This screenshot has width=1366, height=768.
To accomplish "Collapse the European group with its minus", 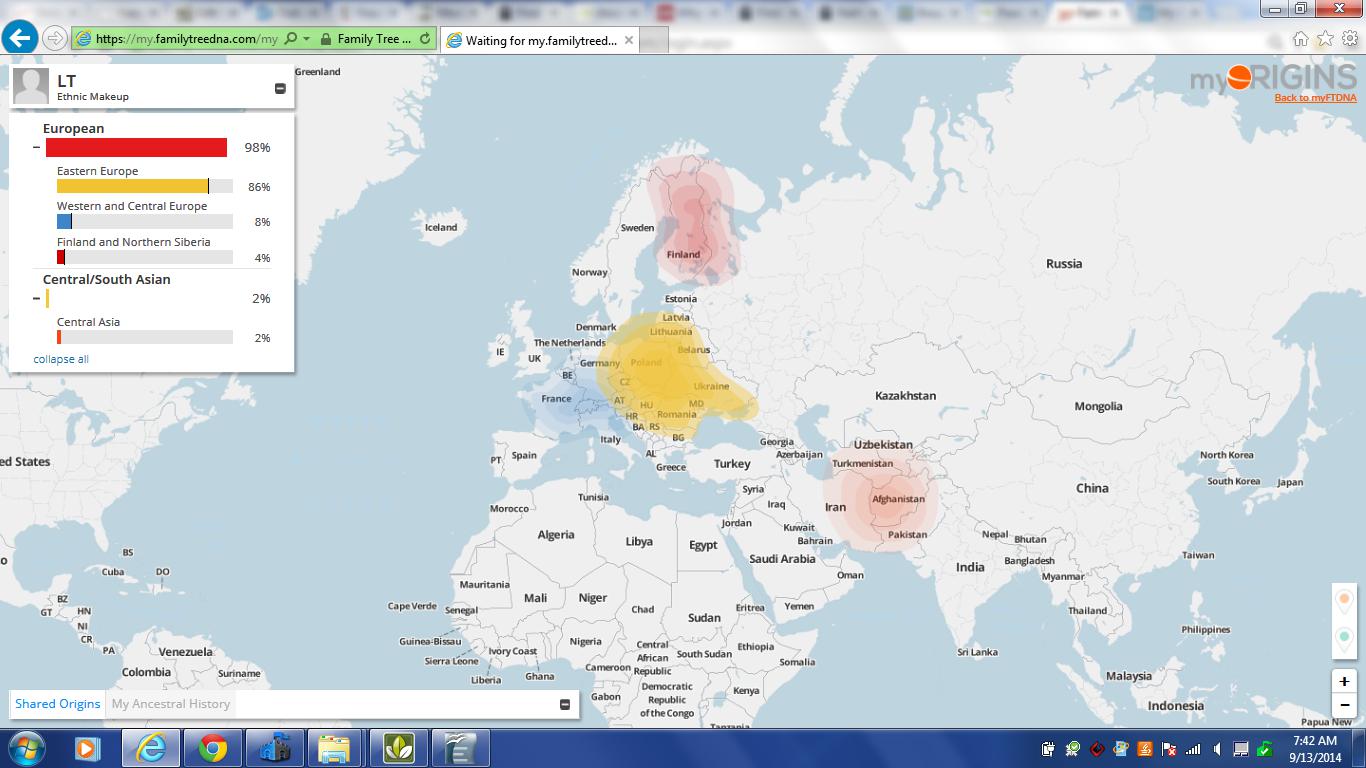I will (37, 147).
